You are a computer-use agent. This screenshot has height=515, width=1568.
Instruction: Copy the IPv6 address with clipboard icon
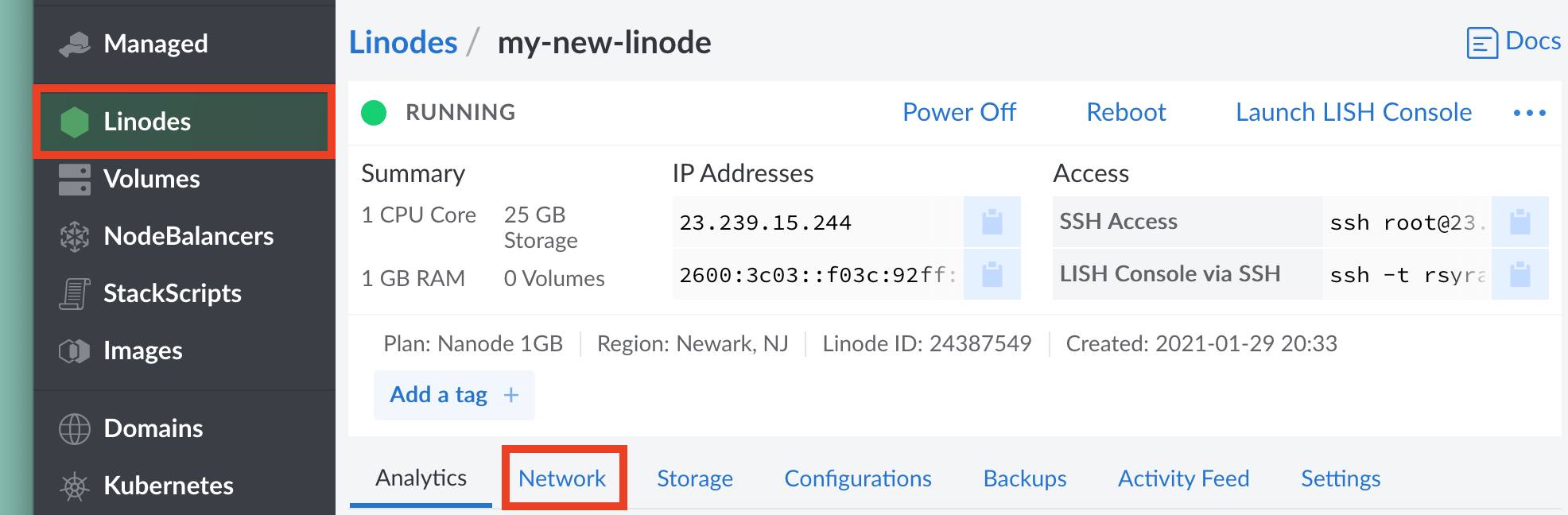(x=992, y=275)
